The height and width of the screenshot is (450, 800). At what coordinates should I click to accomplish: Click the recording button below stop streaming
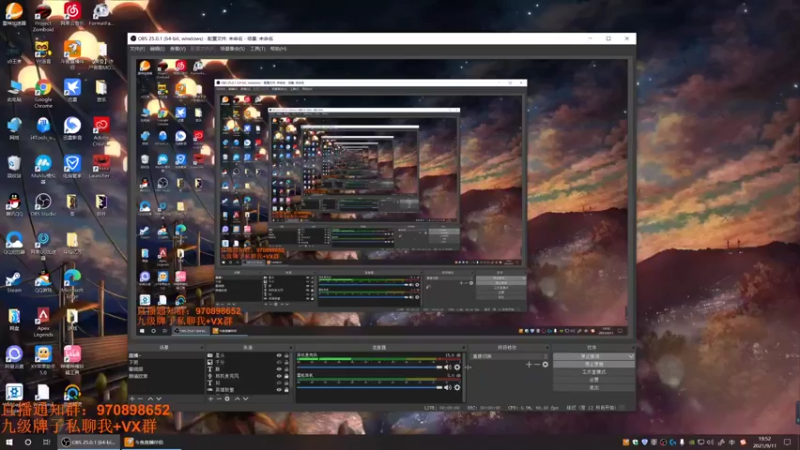[594, 364]
